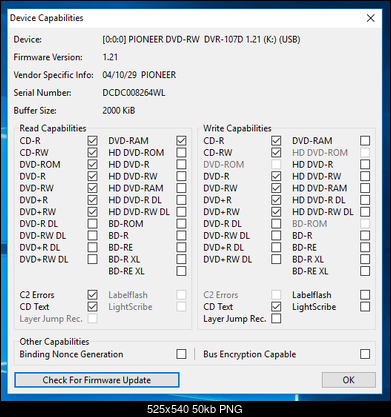The width and height of the screenshot is (391, 417).
Task: Click the OK button
Action: coord(349,380)
